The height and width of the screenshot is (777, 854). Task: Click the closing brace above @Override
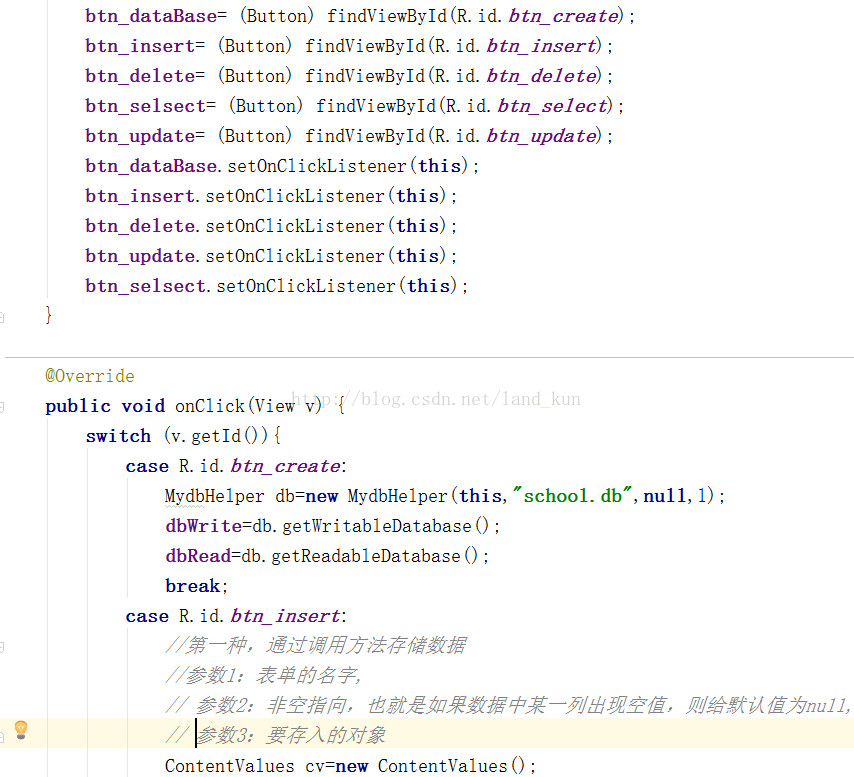48,315
